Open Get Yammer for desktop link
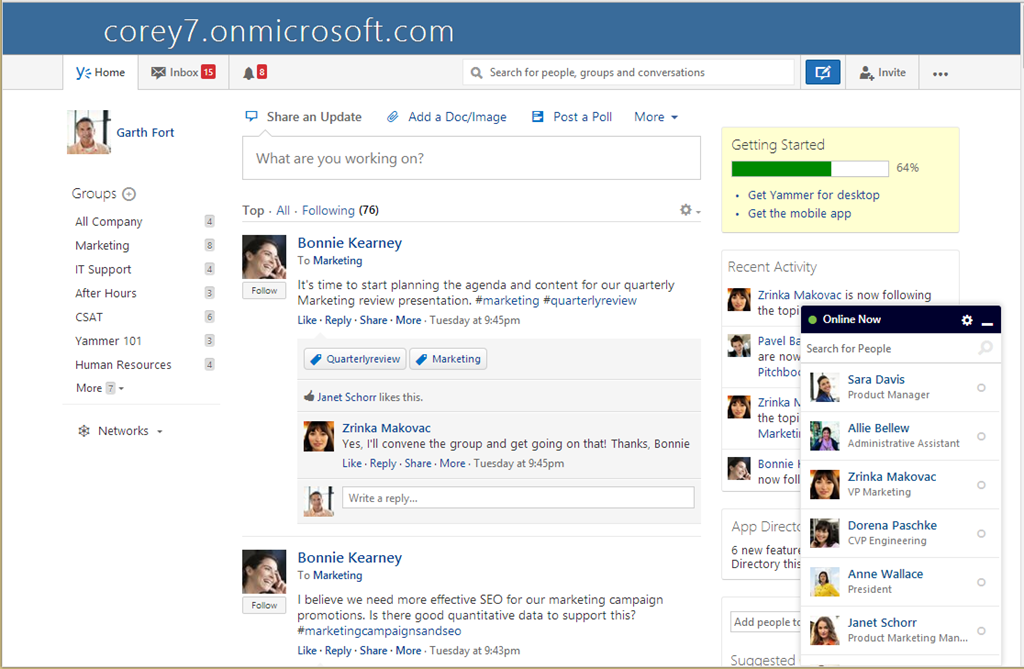This screenshot has height=669, width=1024. pyautogui.click(x=814, y=195)
